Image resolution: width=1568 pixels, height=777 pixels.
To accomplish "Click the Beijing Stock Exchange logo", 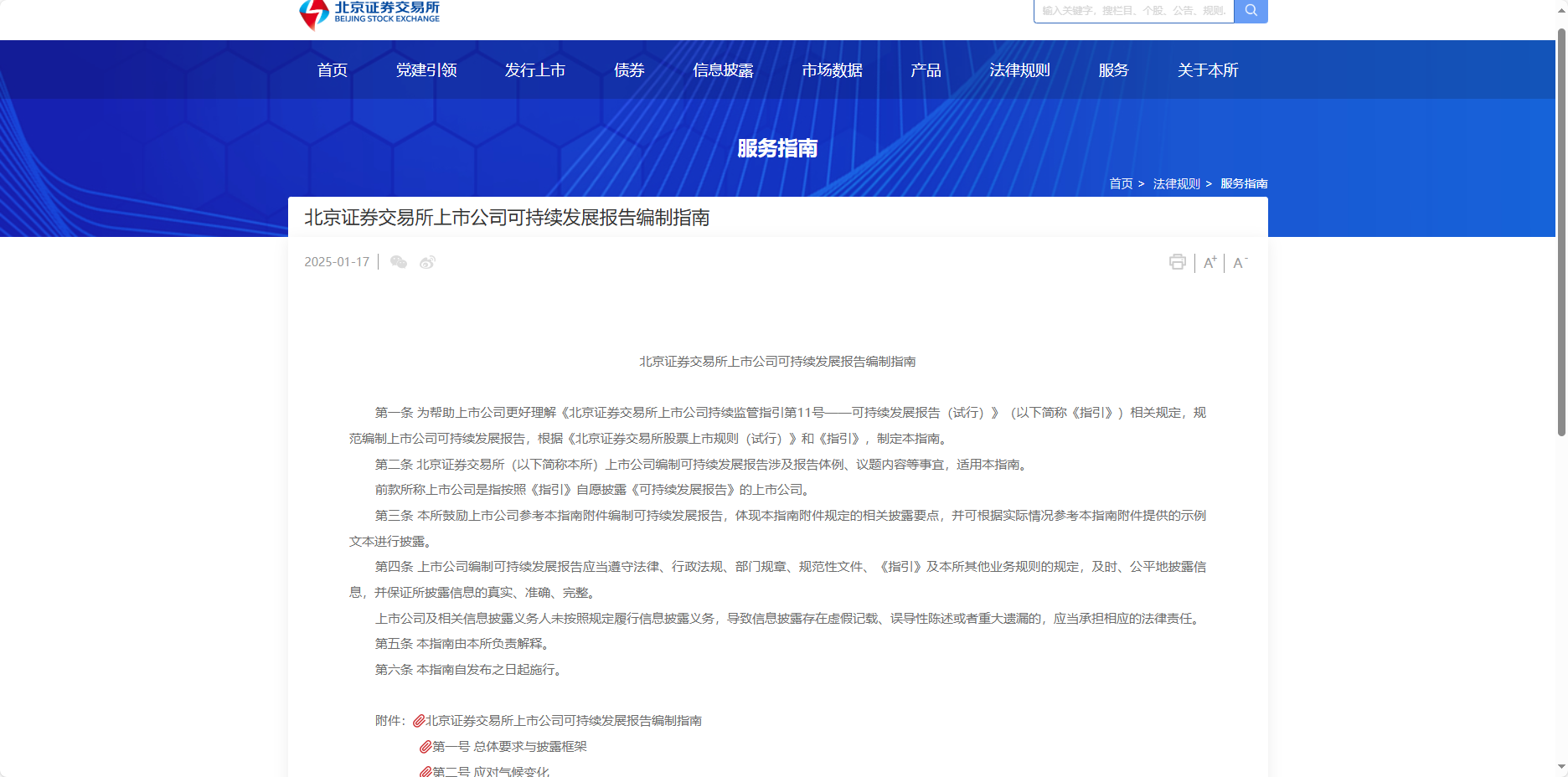I will point(369,13).
